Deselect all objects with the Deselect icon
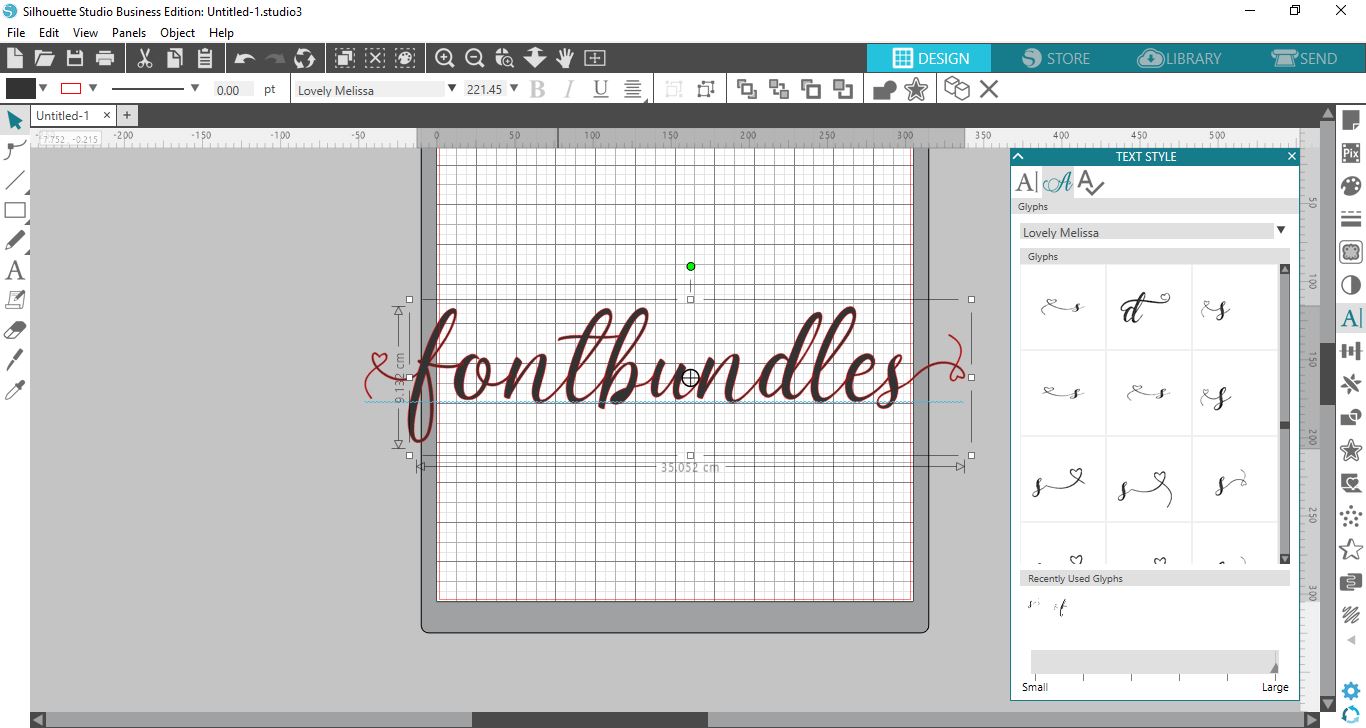Screen dimensions: 1366x728 click(375, 58)
